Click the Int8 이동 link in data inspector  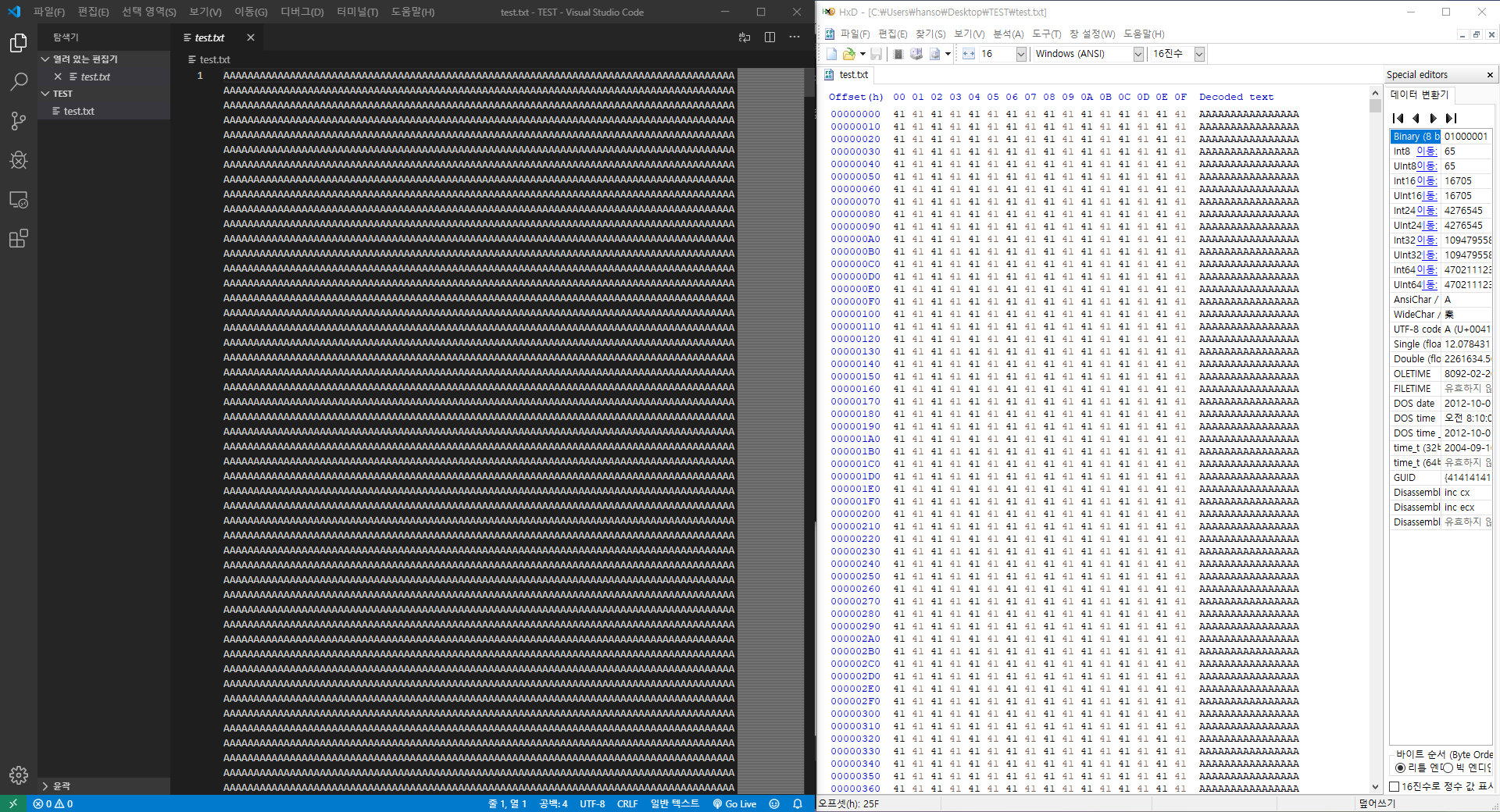click(1427, 151)
